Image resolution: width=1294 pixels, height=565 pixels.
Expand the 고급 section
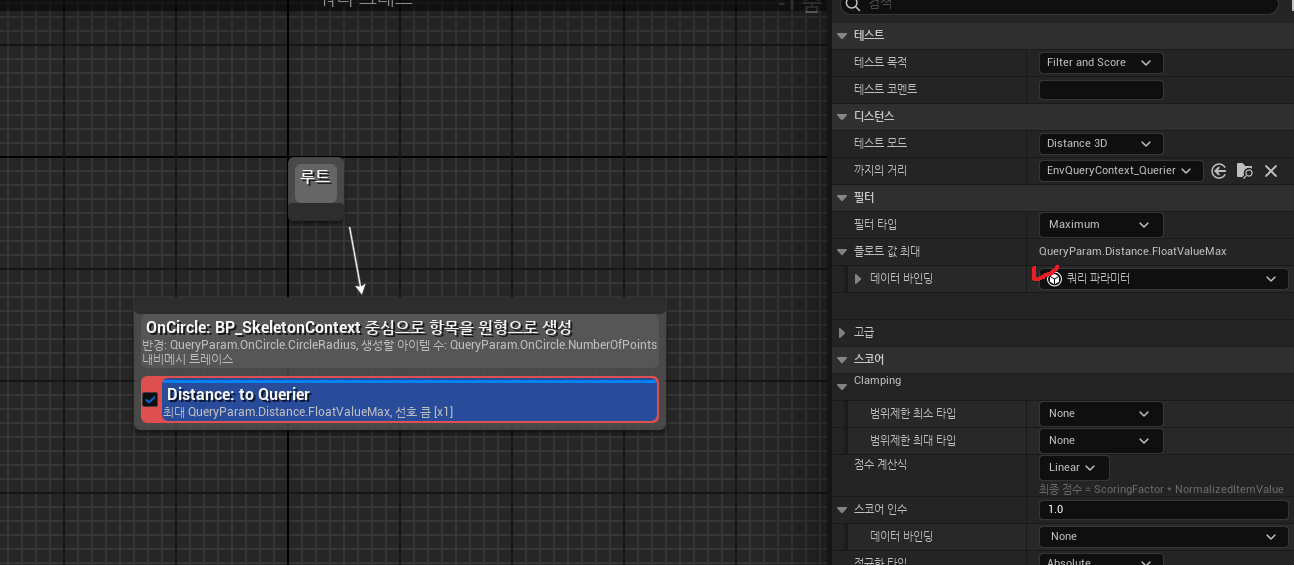coord(841,332)
